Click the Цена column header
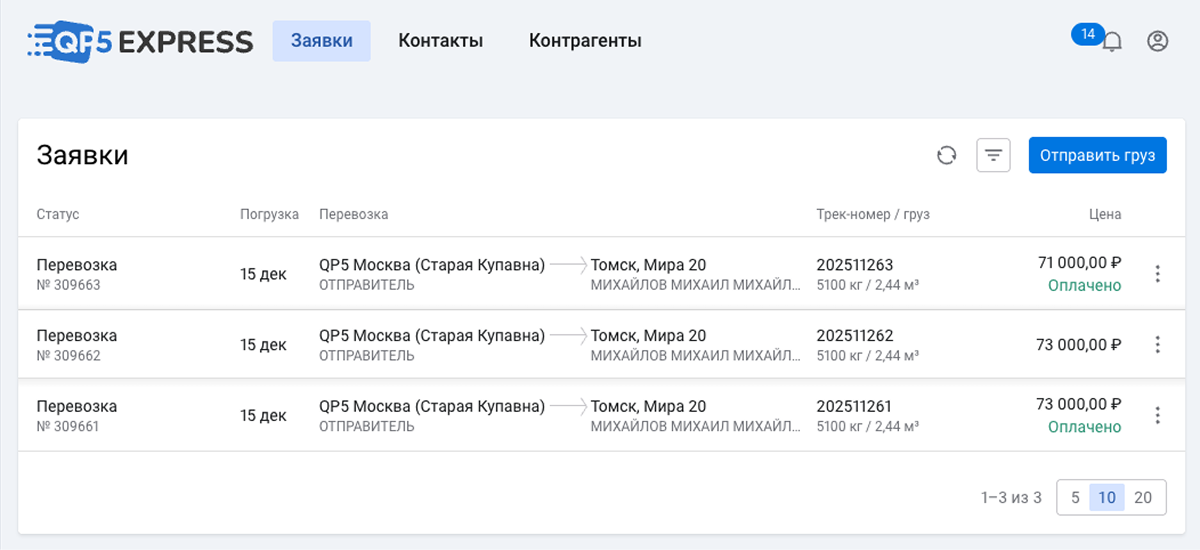 click(1105, 214)
